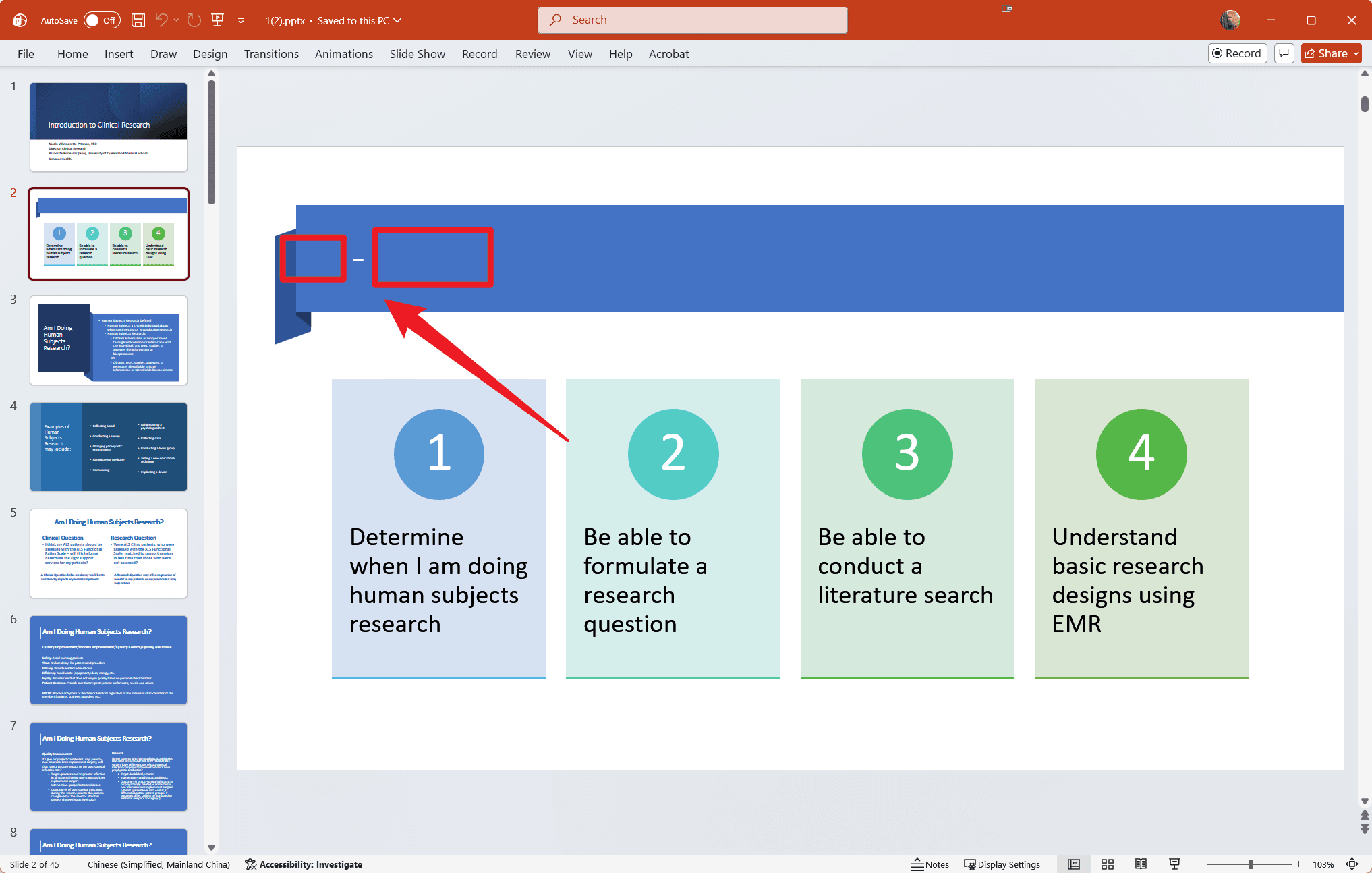Click 'Slide 2 of 45' in status bar
Image resolution: width=1372 pixels, height=873 pixels.
(x=34, y=864)
